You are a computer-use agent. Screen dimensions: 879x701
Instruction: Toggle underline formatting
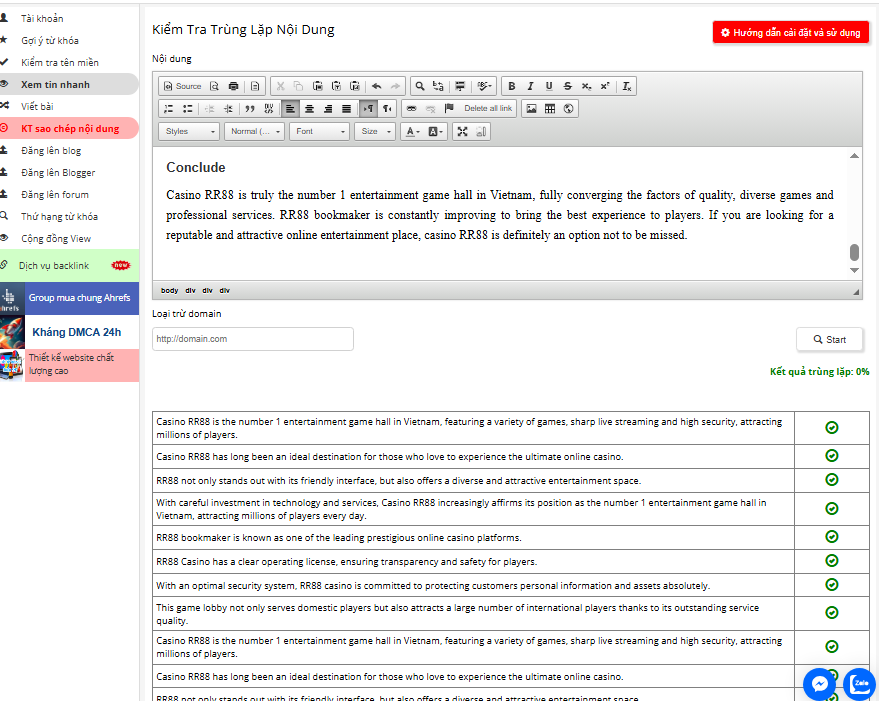click(x=549, y=86)
